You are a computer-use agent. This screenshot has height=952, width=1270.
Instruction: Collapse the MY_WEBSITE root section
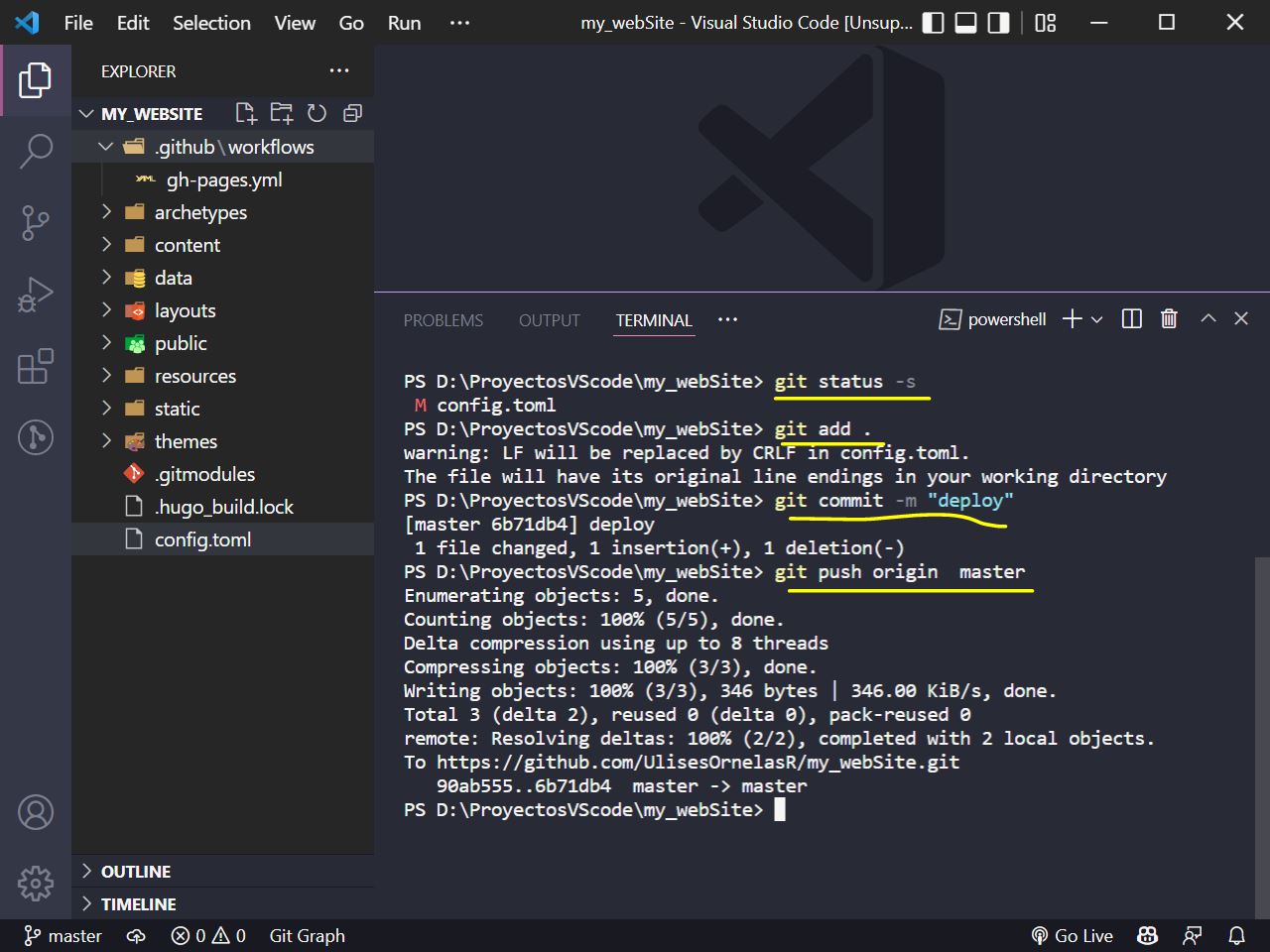click(87, 114)
